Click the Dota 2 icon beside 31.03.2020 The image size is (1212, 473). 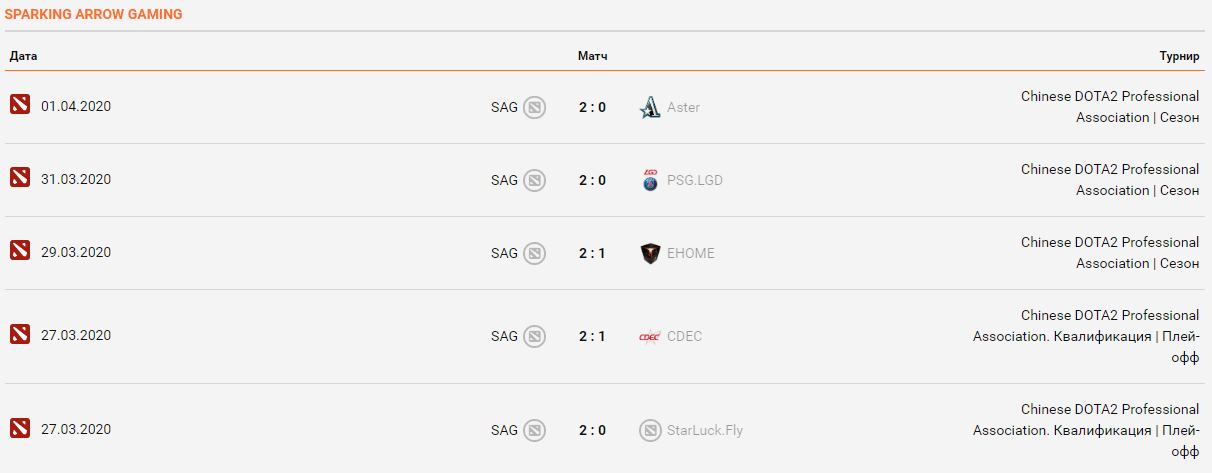tap(20, 178)
